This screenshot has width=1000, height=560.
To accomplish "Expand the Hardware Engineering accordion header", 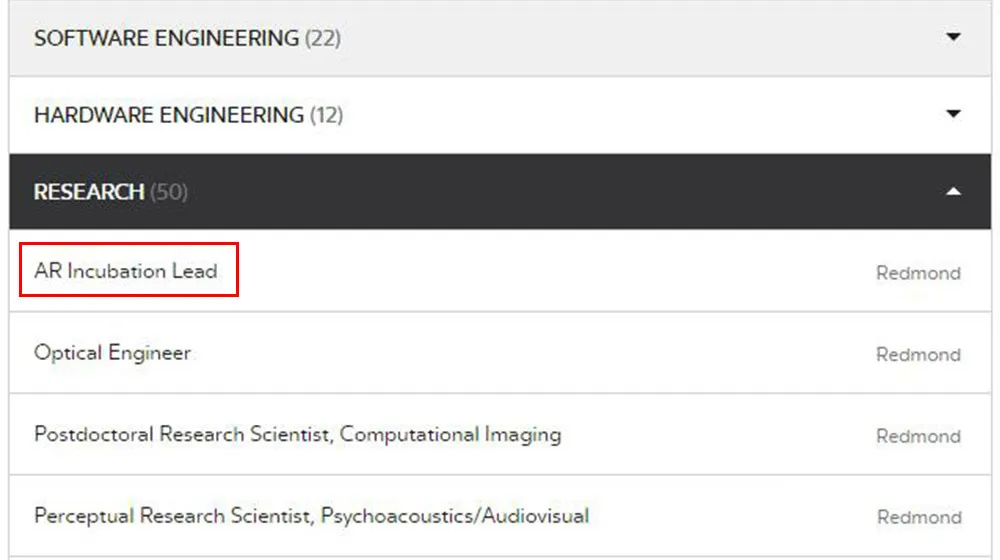I will [x=500, y=115].
